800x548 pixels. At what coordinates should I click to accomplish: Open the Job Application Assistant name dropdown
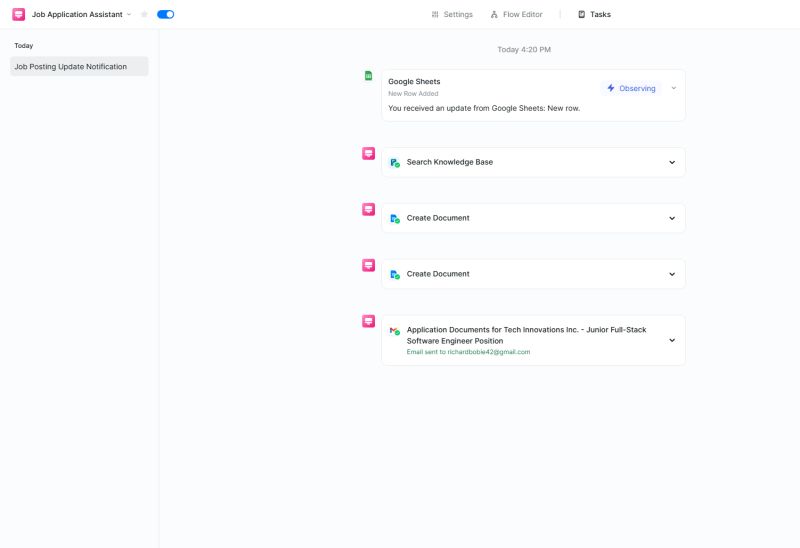tap(129, 14)
